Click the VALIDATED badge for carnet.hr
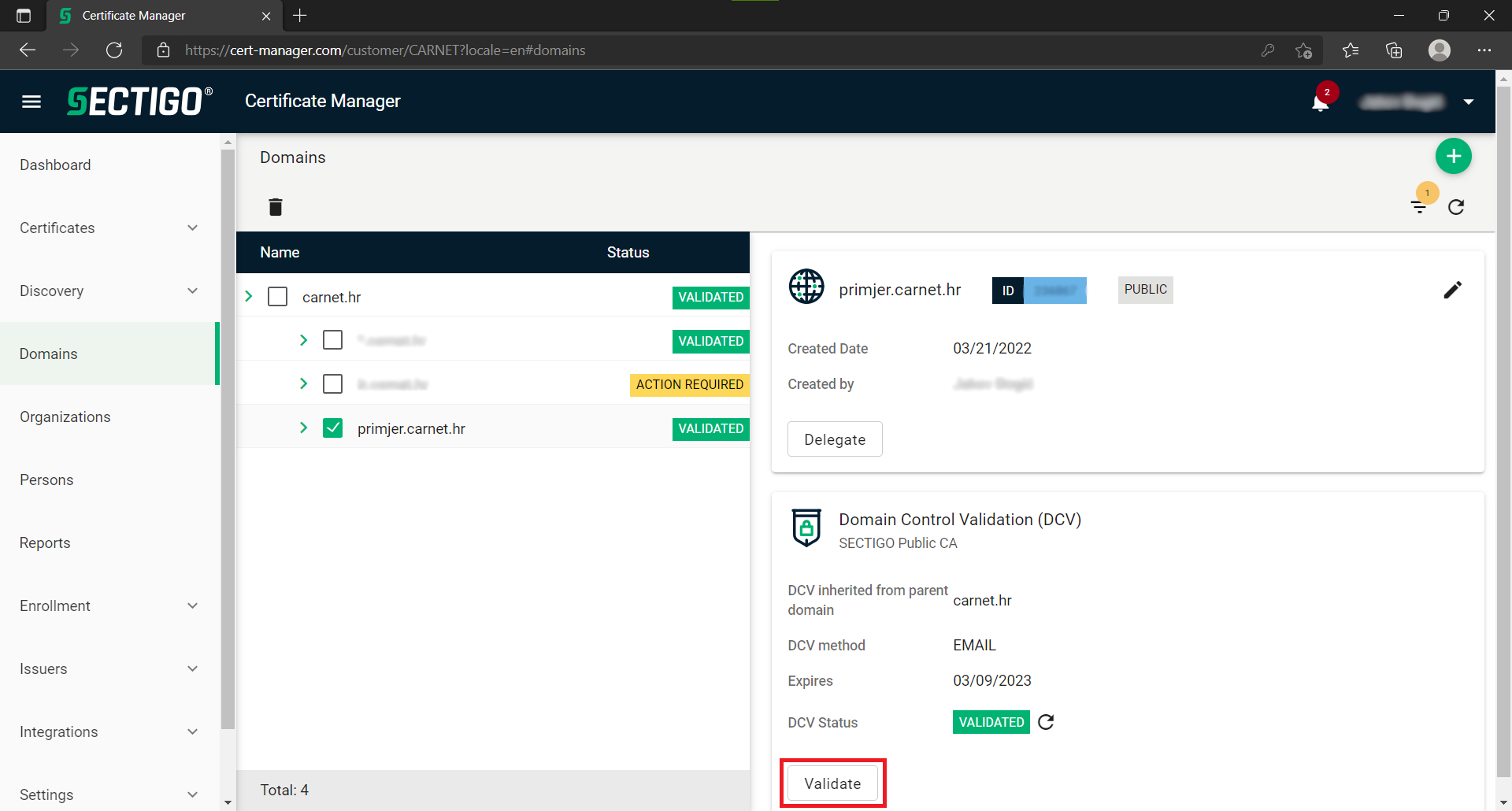1512x811 pixels. [x=711, y=297]
